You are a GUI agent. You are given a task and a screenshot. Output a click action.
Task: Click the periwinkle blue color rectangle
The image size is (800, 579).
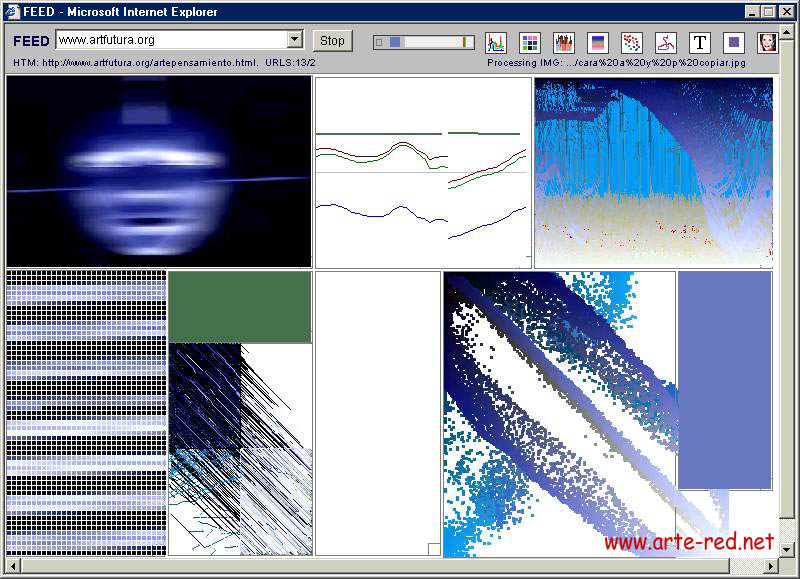(725, 380)
